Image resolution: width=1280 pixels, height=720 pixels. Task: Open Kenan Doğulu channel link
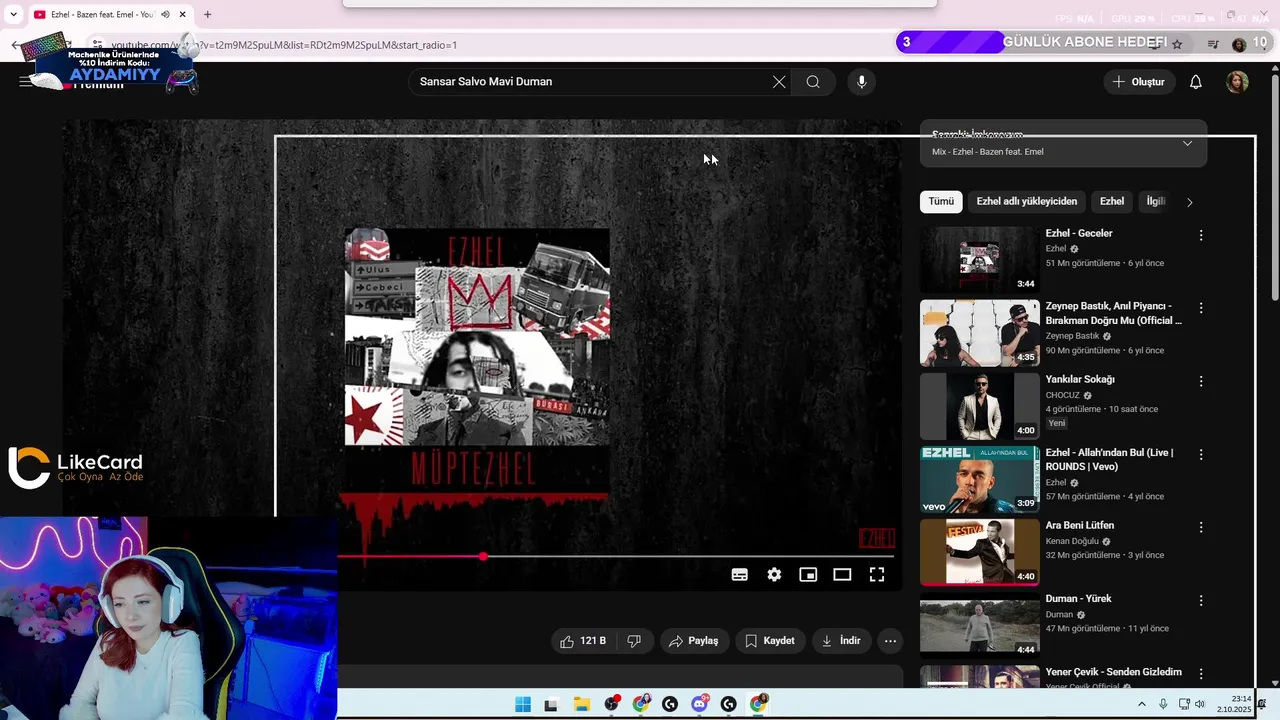[1072, 541]
